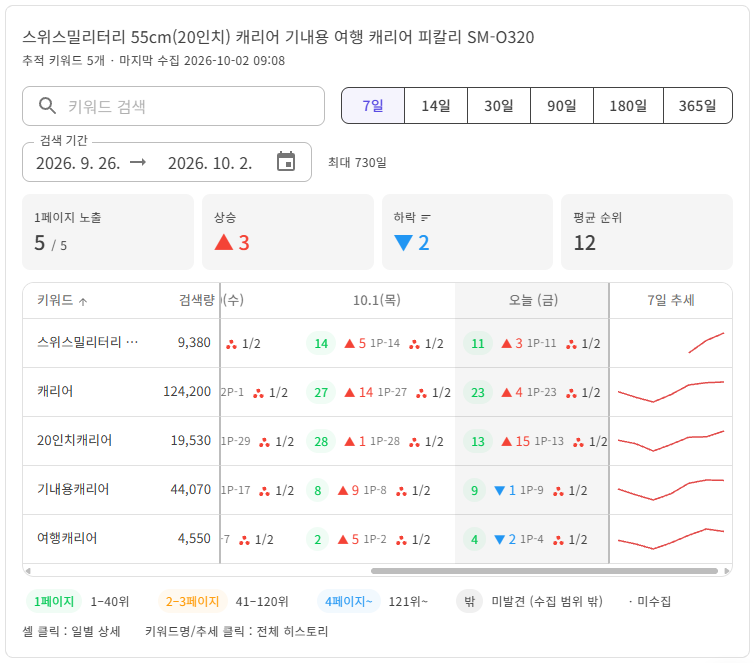Select the 180일 period tab
754x663 pixels.
(x=628, y=105)
